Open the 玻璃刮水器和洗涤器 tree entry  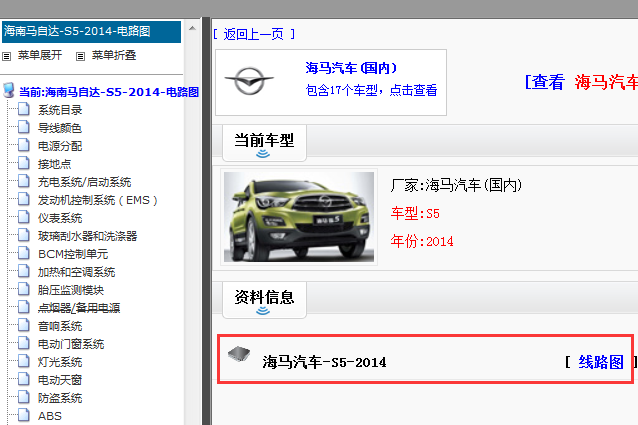(87, 236)
